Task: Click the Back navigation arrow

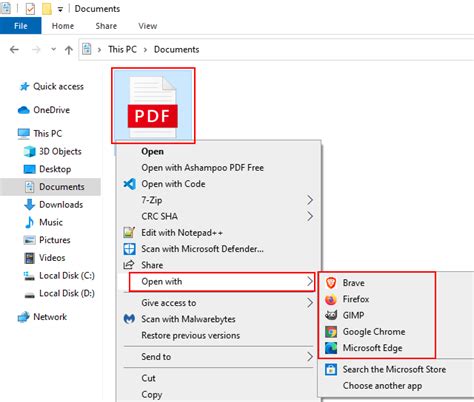Action: click(14, 50)
